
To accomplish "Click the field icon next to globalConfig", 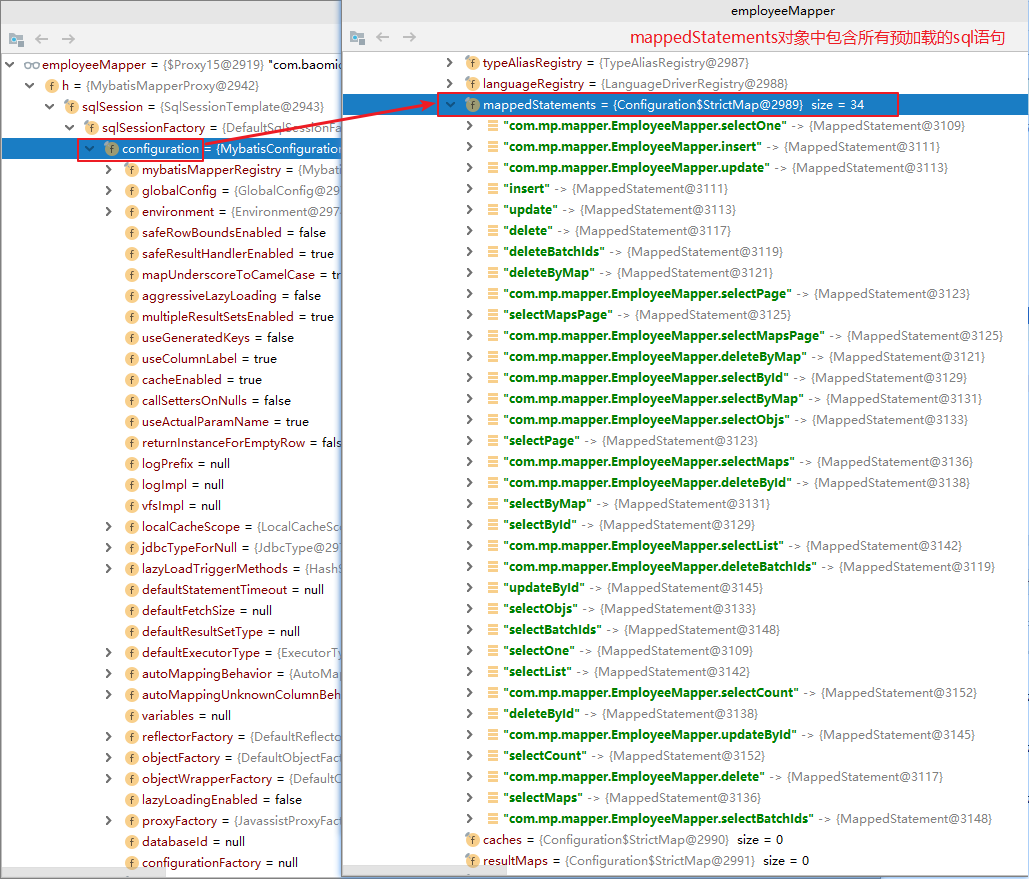I will [131, 191].
